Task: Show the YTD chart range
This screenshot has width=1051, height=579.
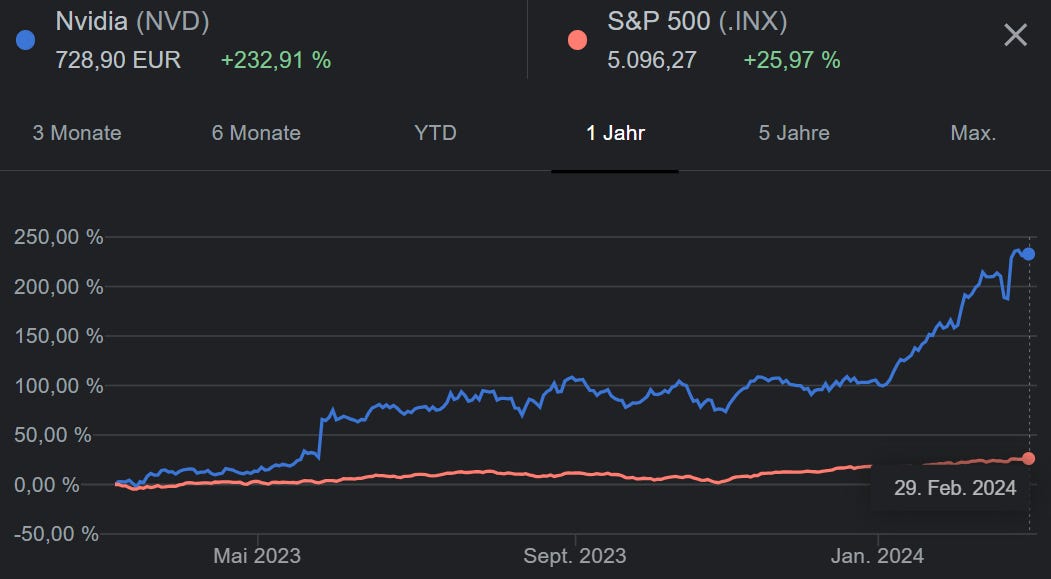Action: tap(436, 133)
